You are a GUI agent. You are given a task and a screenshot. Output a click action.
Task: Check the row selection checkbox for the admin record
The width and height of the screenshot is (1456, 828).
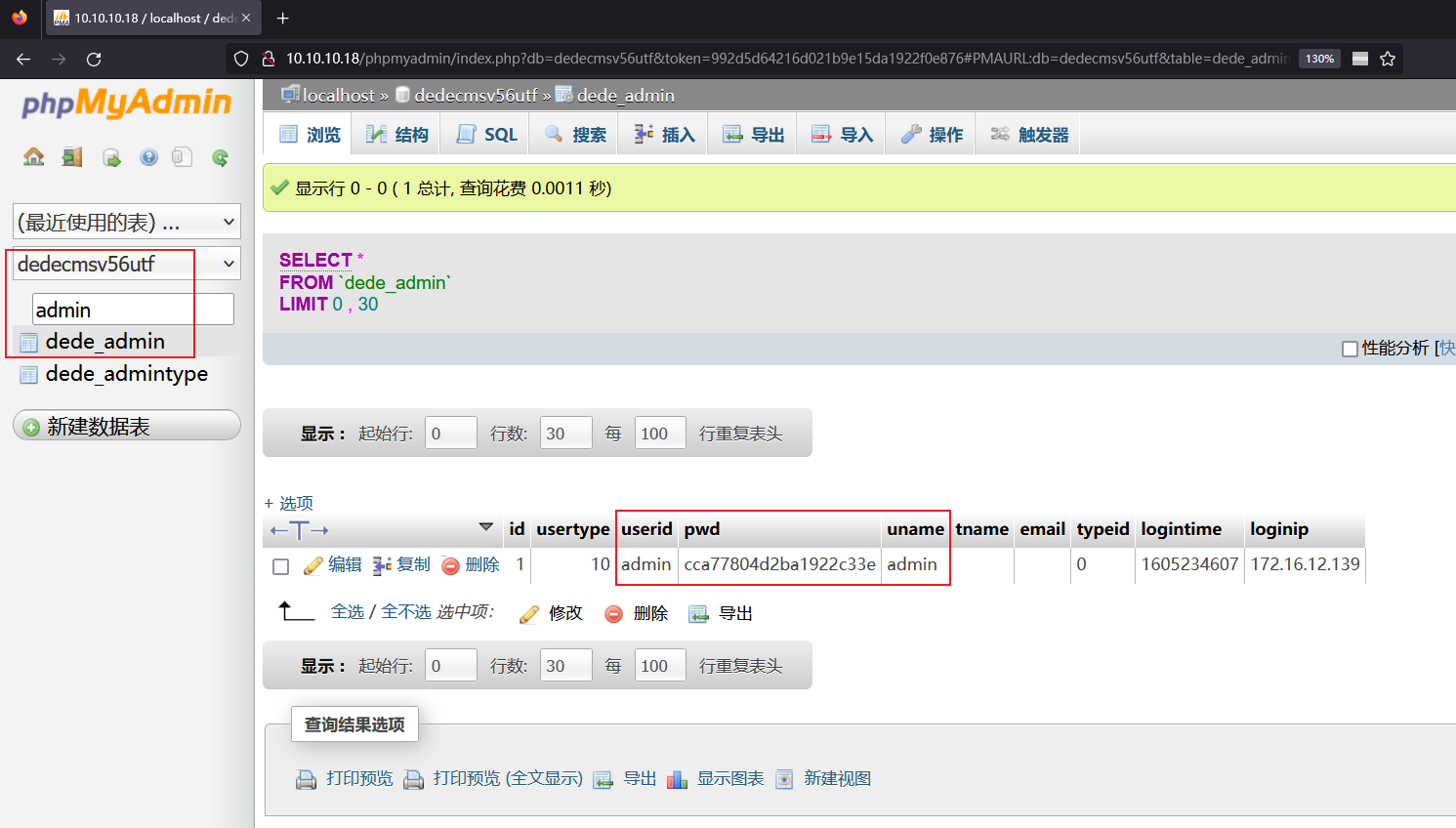(280, 564)
